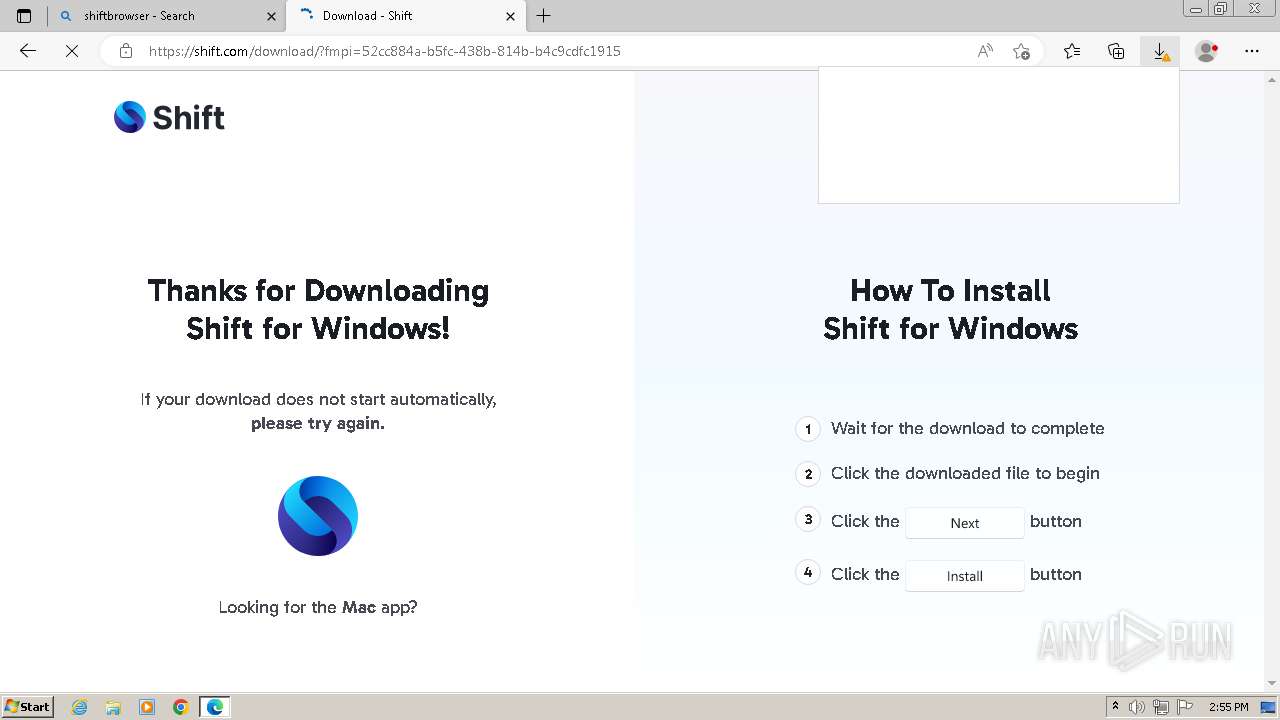1280x720 pixels.
Task: Open the volume control tray icon
Action: tap(1137, 707)
